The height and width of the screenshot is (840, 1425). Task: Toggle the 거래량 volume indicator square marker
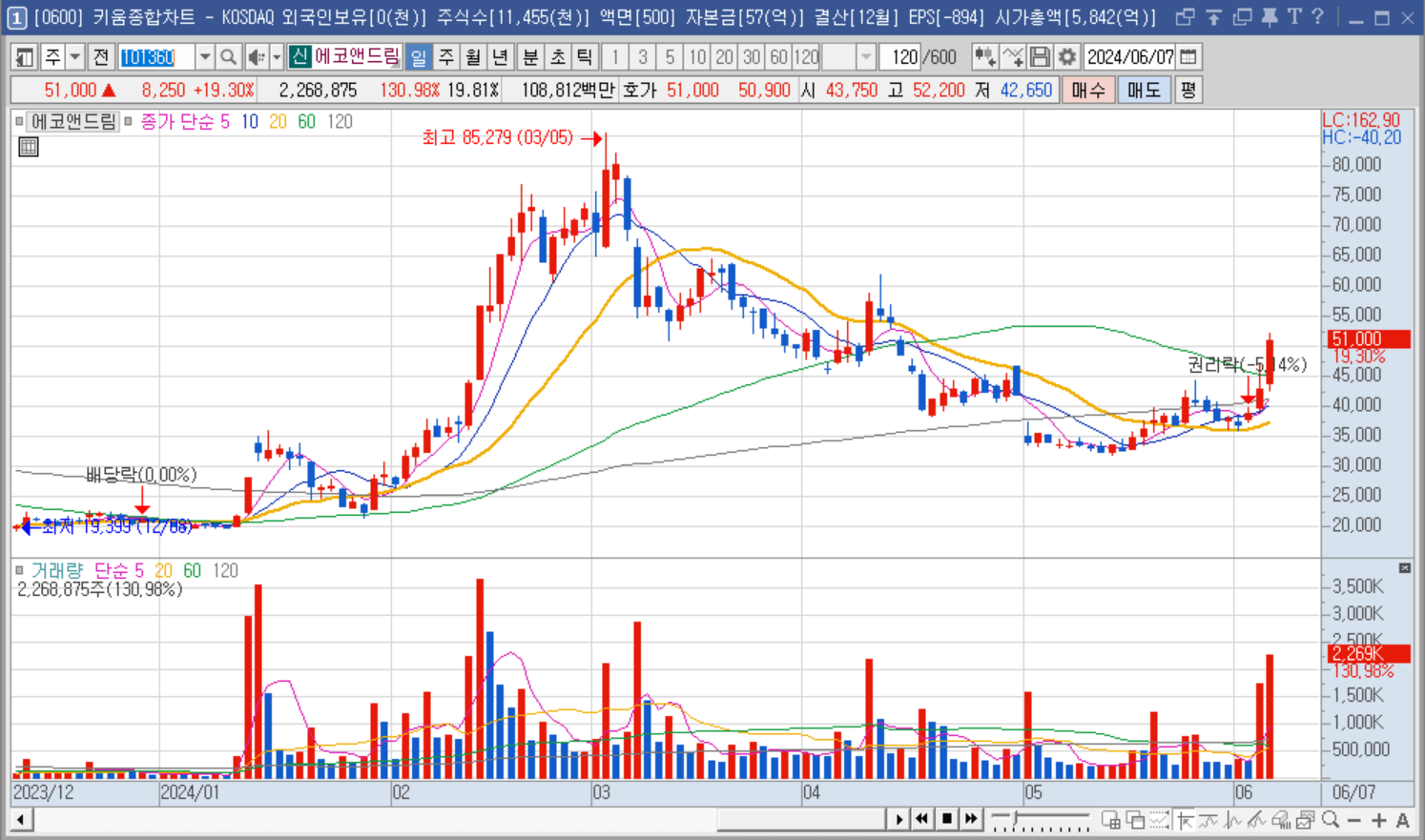[x=19, y=570]
